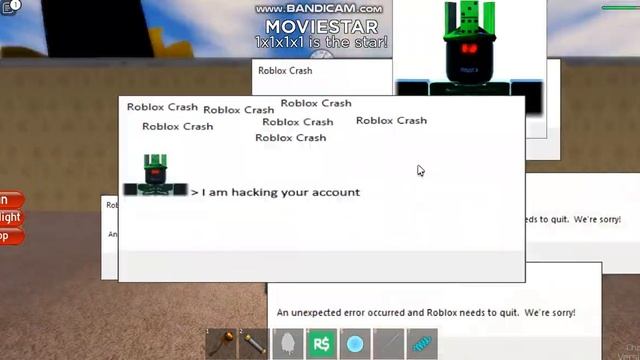The height and width of the screenshot is (360, 640).
Task: Open the chat icon with notification badge
Action: (10, 7)
